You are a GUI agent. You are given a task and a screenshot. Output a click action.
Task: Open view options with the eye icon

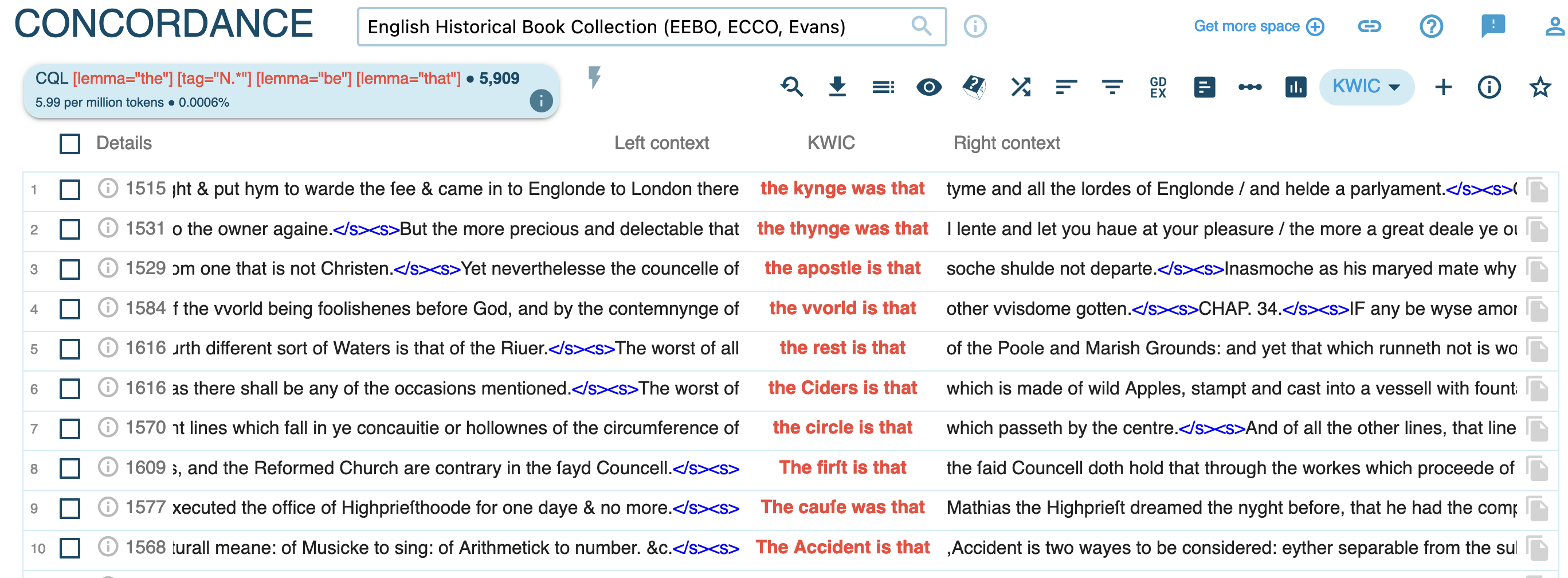coord(928,87)
